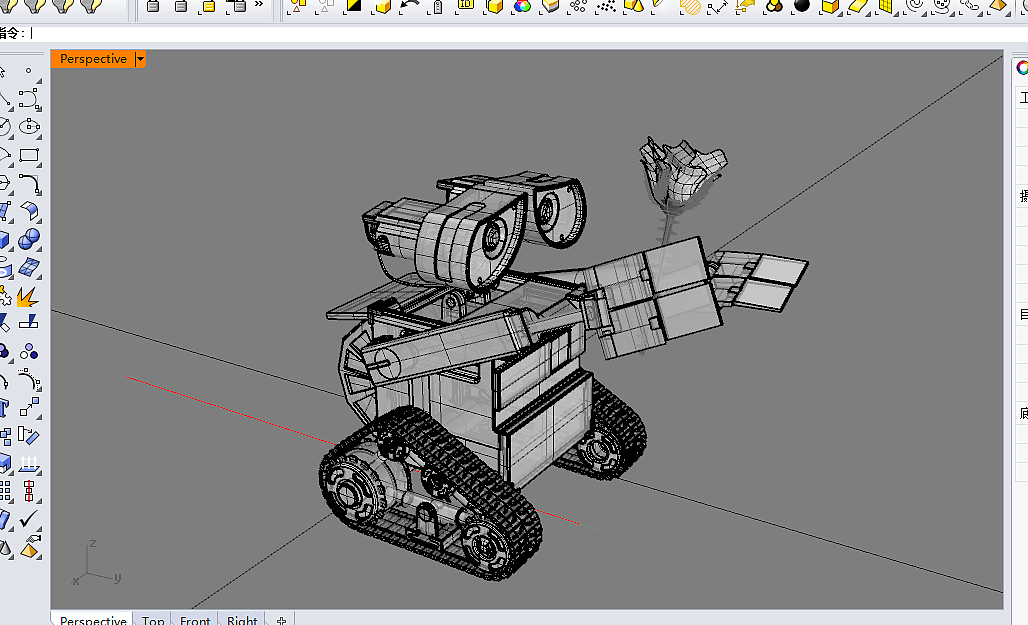Click the RGB color circles icon in top toolbar
The image size is (1028, 625).
[x=523, y=7]
